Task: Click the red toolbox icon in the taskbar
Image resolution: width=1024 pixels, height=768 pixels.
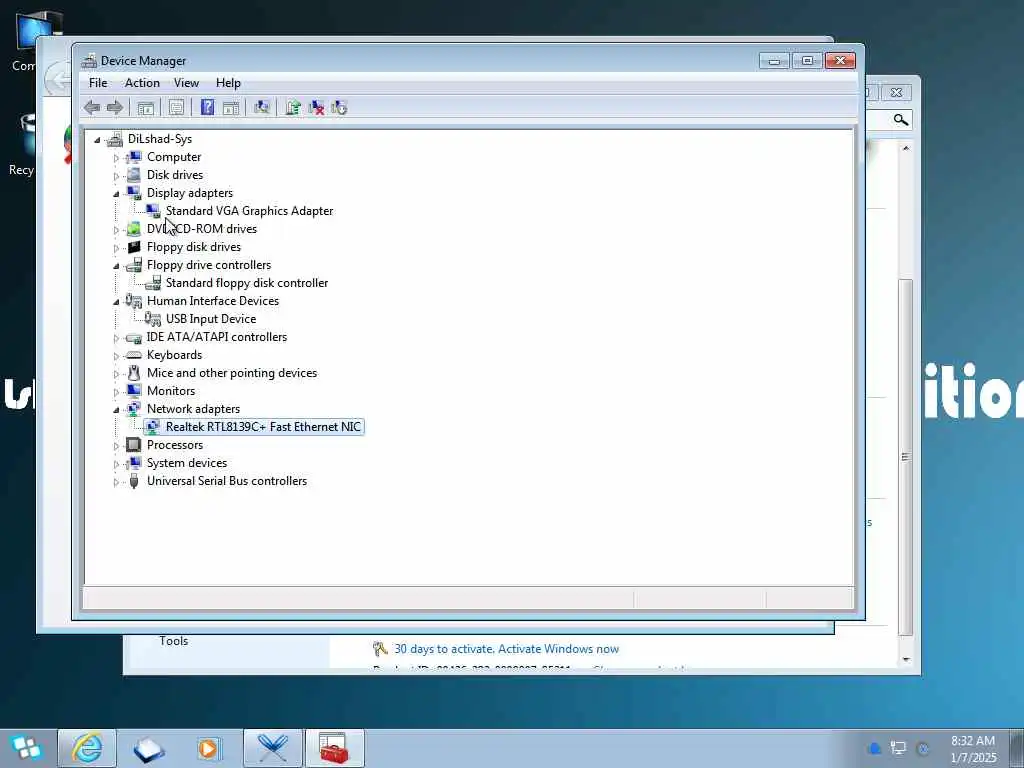Action: click(x=334, y=748)
